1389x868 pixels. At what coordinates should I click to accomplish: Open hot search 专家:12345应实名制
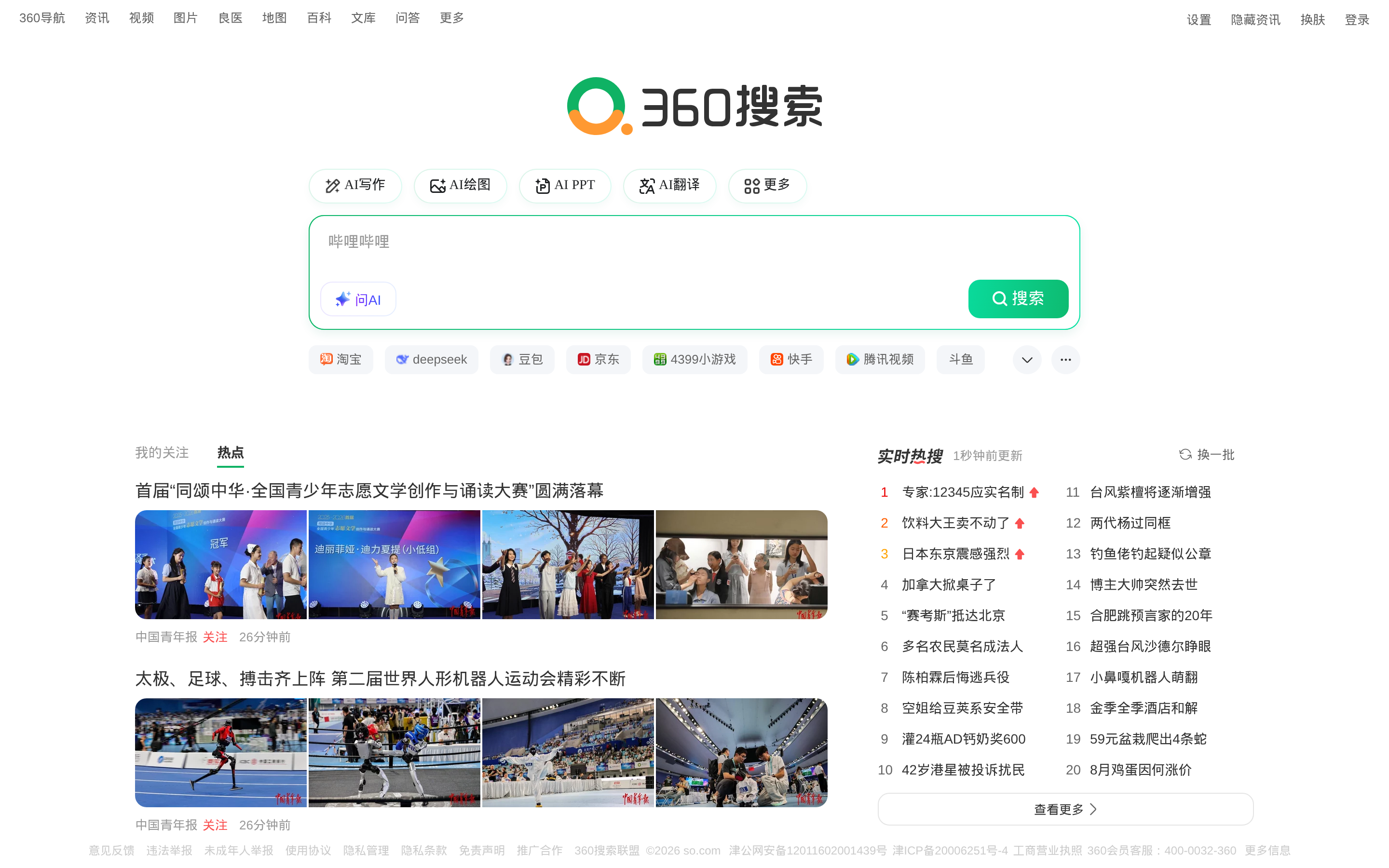pyautogui.click(x=963, y=492)
